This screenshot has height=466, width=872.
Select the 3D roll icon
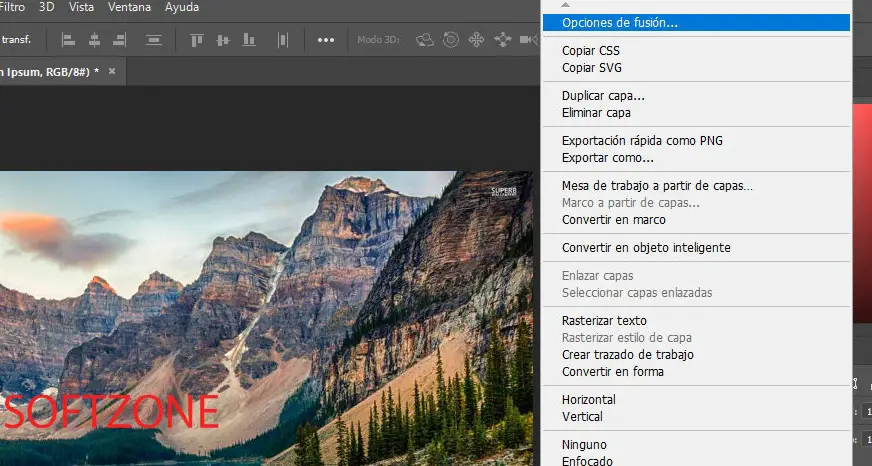pos(451,40)
